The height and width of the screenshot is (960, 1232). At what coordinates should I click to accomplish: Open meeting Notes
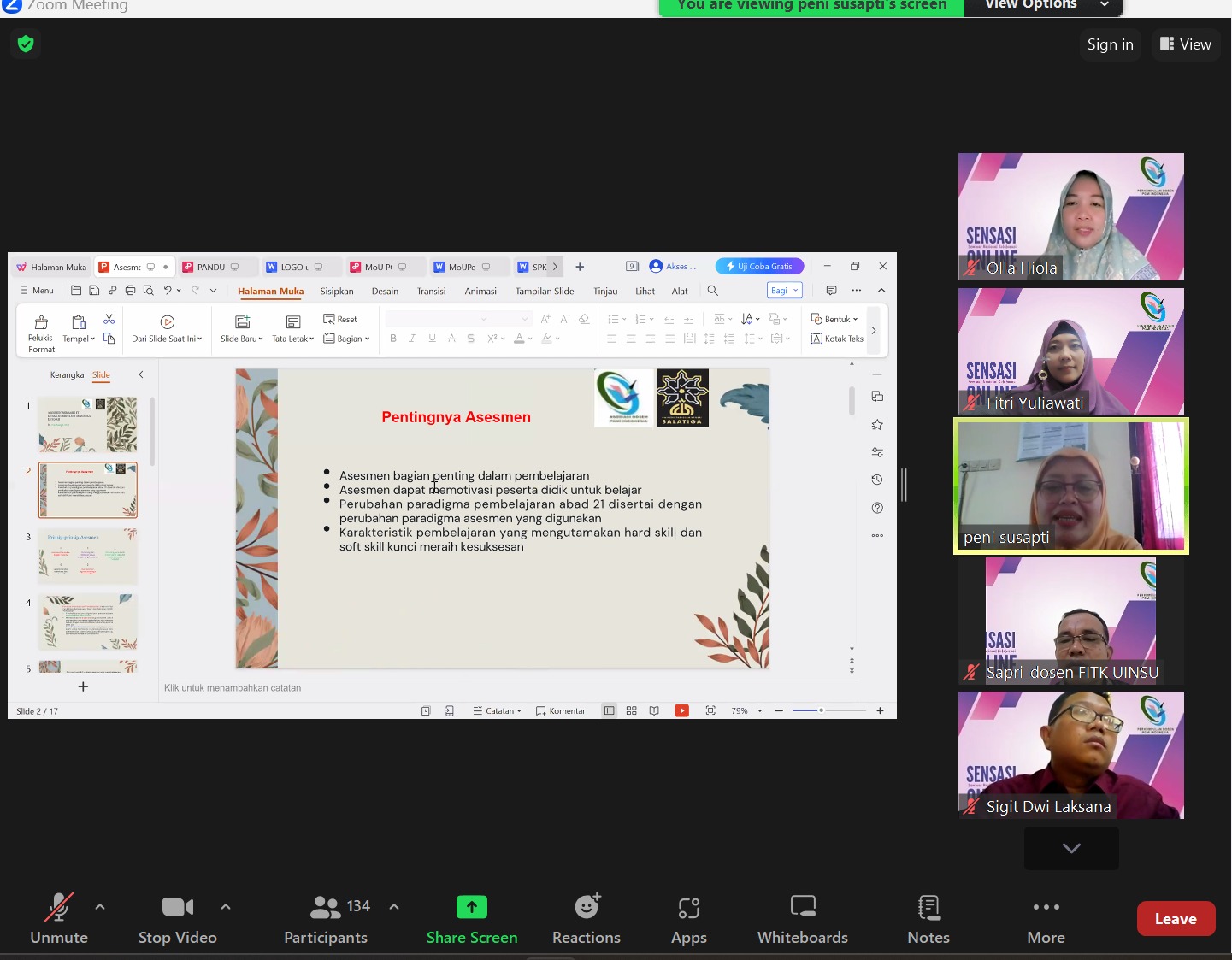click(928, 919)
